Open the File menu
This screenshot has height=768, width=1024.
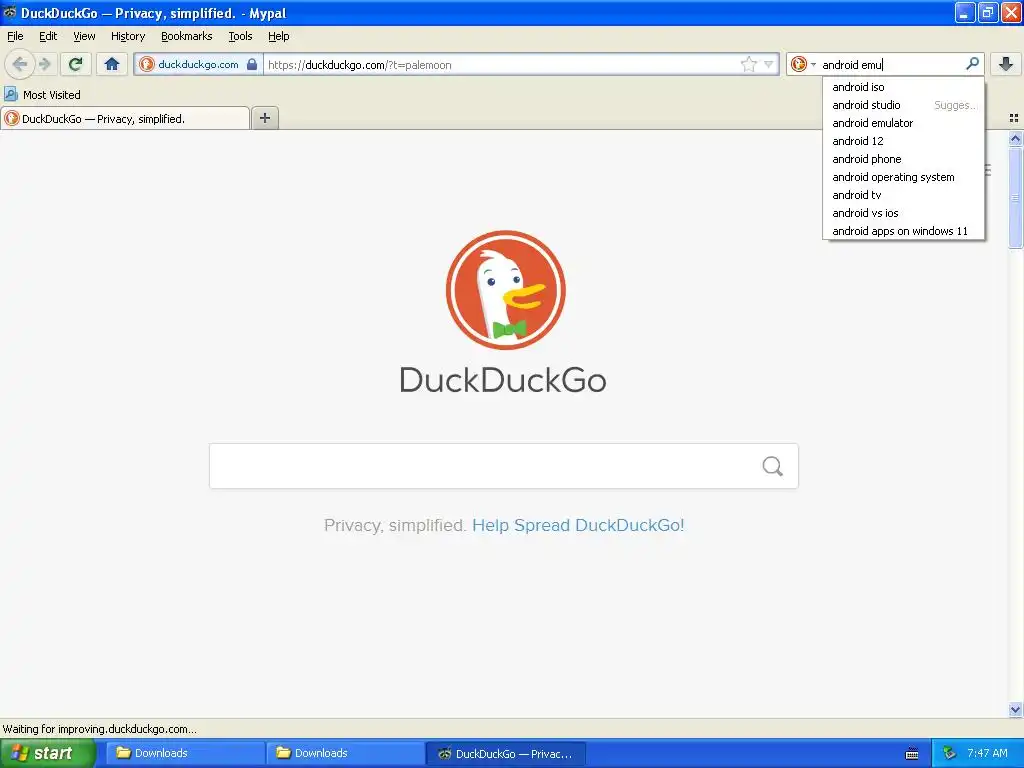coord(15,36)
